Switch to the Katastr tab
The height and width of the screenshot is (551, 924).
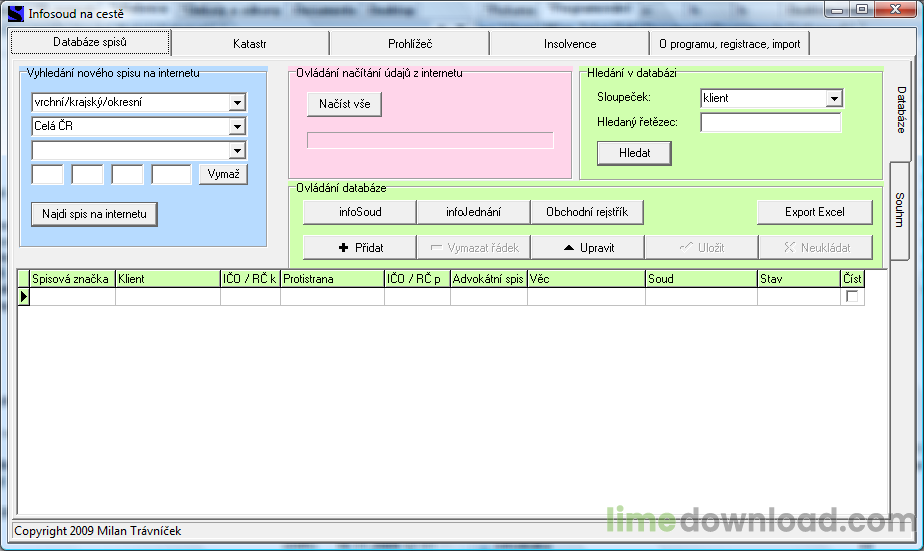pos(250,44)
